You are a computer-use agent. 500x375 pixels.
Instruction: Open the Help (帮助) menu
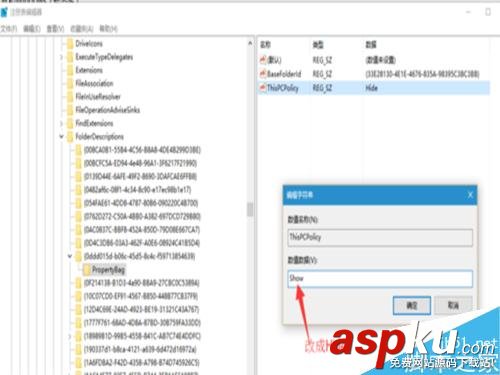[108, 29]
